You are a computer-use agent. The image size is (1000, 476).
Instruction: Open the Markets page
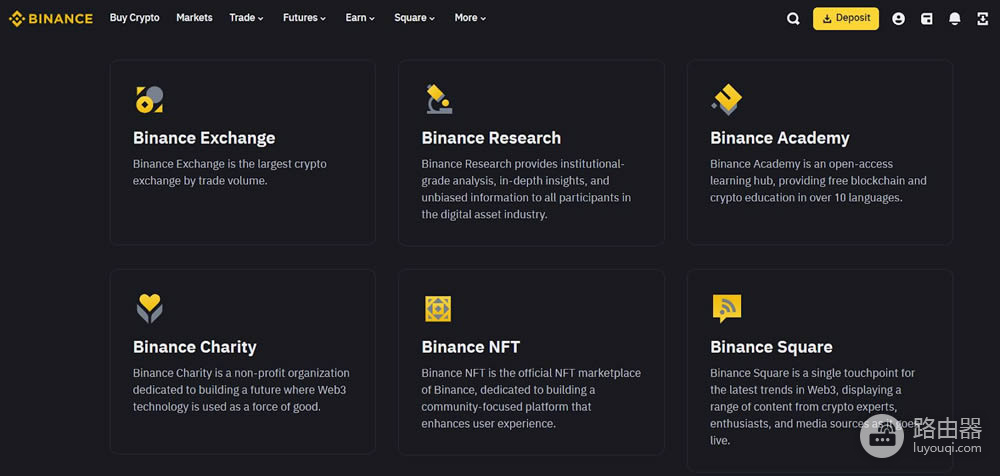point(195,18)
